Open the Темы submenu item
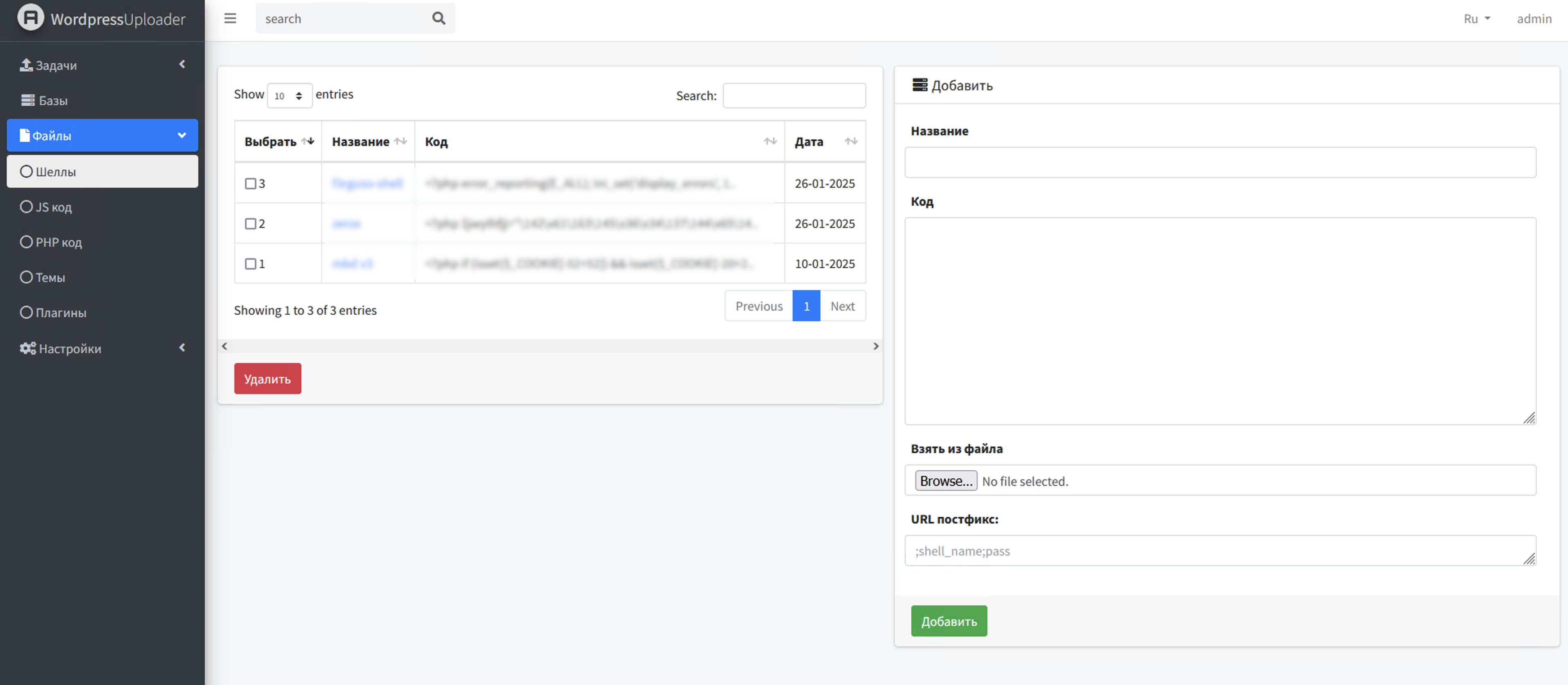This screenshot has height=685, width=1568. pyautogui.click(x=102, y=277)
